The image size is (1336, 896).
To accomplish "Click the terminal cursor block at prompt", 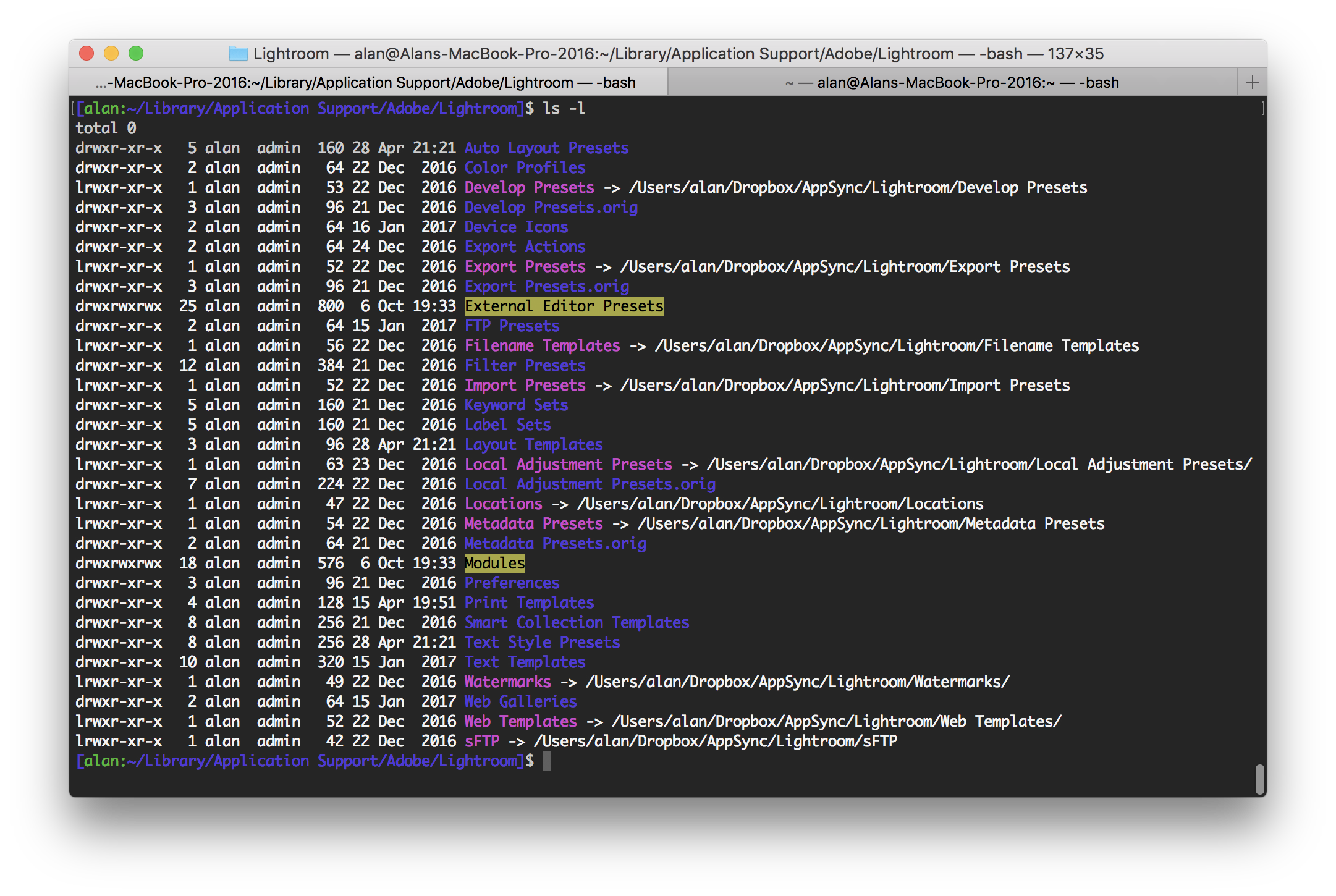I will coord(546,761).
